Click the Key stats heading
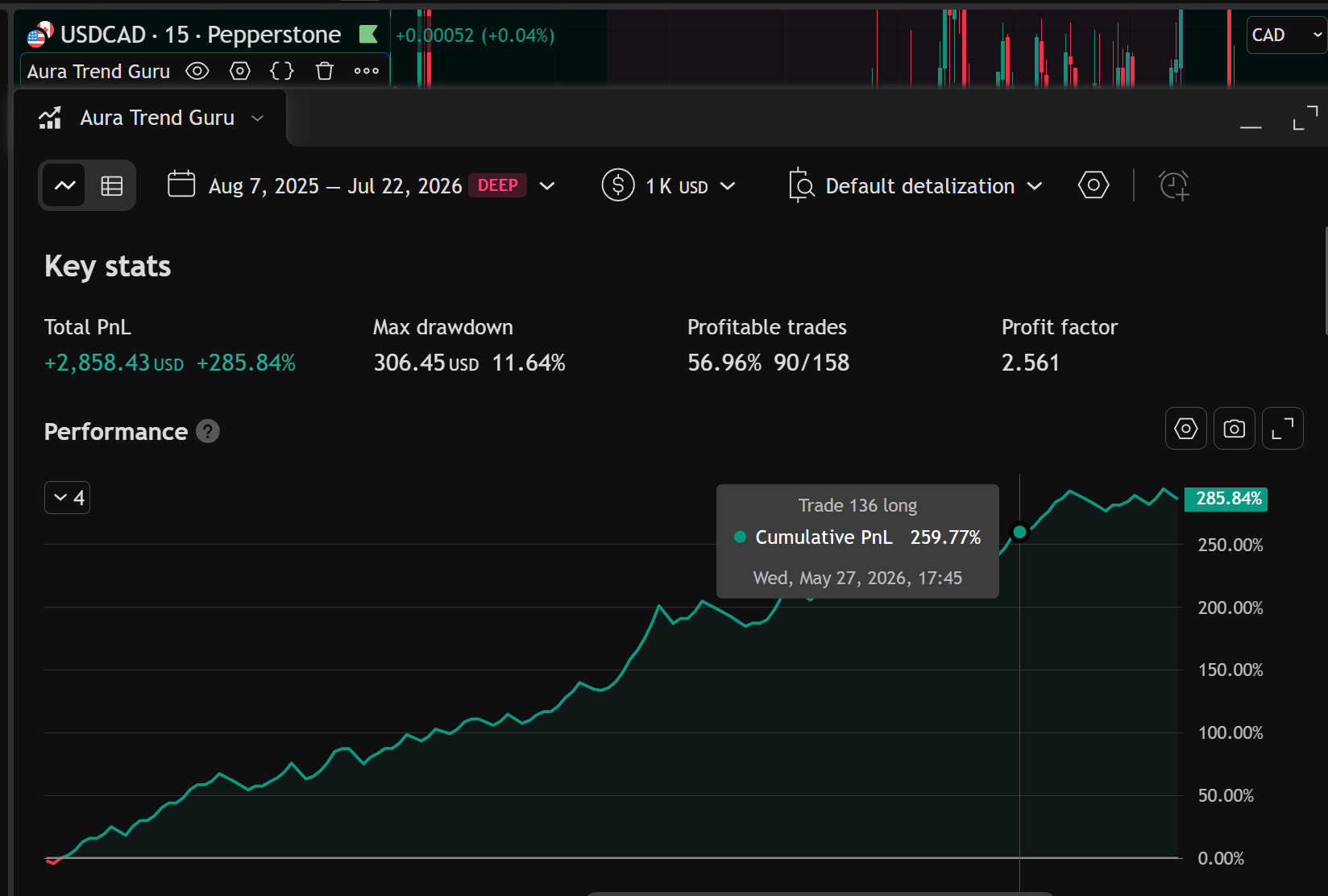Image resolution: width=1328 pixels, height=896 pixels. 108,267
